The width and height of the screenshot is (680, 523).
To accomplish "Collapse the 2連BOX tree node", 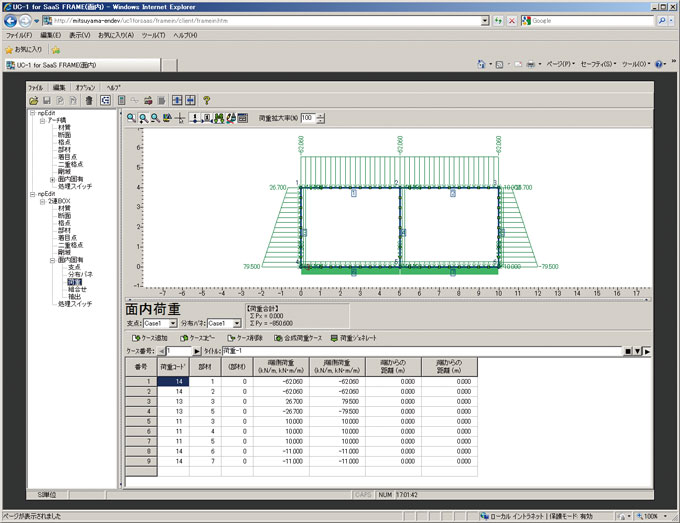I will 42,202.
